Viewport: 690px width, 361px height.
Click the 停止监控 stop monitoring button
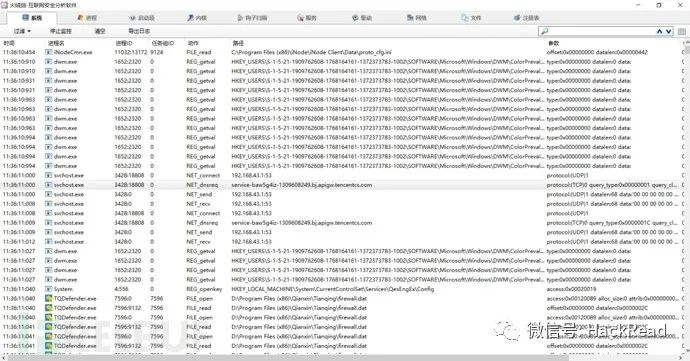(x=60, y=31)
